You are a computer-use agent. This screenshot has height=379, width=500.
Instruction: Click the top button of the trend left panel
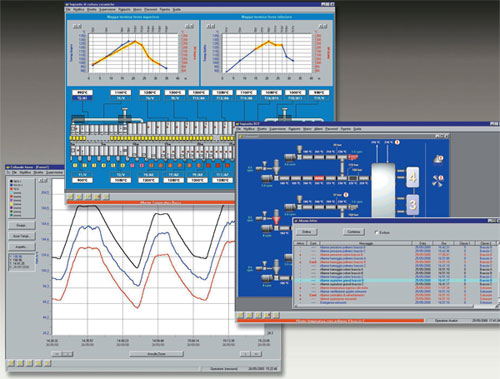pos(21,225)
